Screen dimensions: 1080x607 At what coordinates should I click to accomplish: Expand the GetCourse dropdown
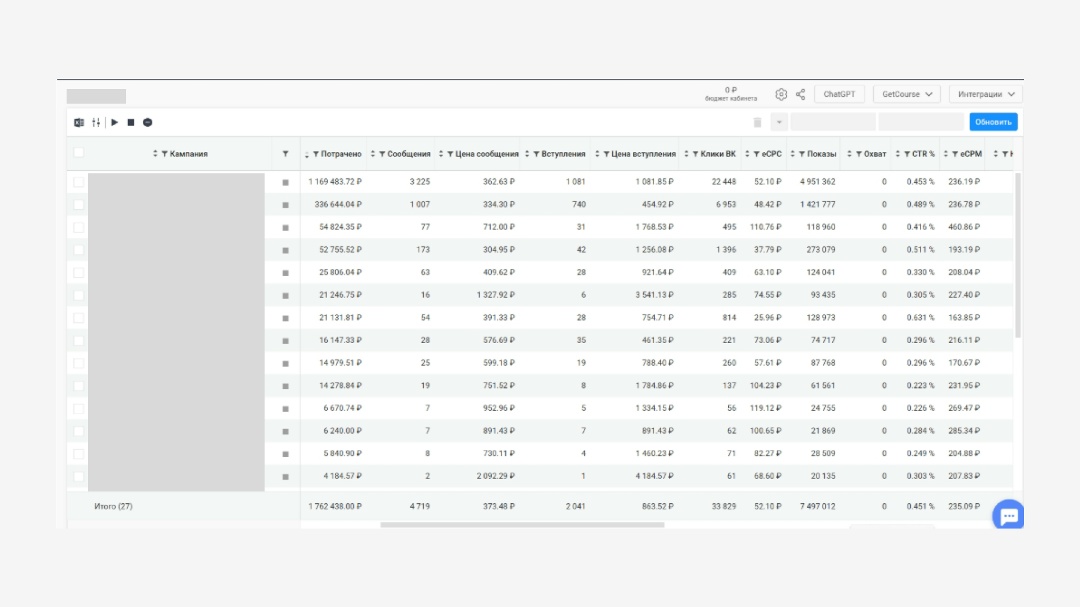(x=907, y=94)
